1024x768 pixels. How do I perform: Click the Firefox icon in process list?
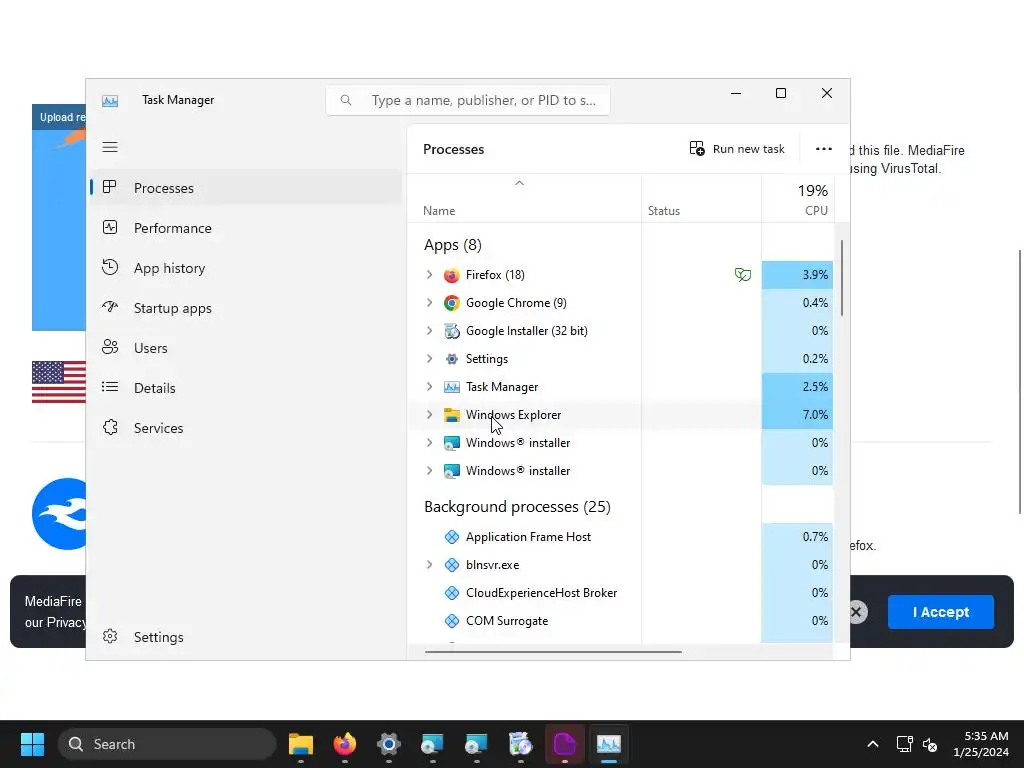click(x=451, y=275)
